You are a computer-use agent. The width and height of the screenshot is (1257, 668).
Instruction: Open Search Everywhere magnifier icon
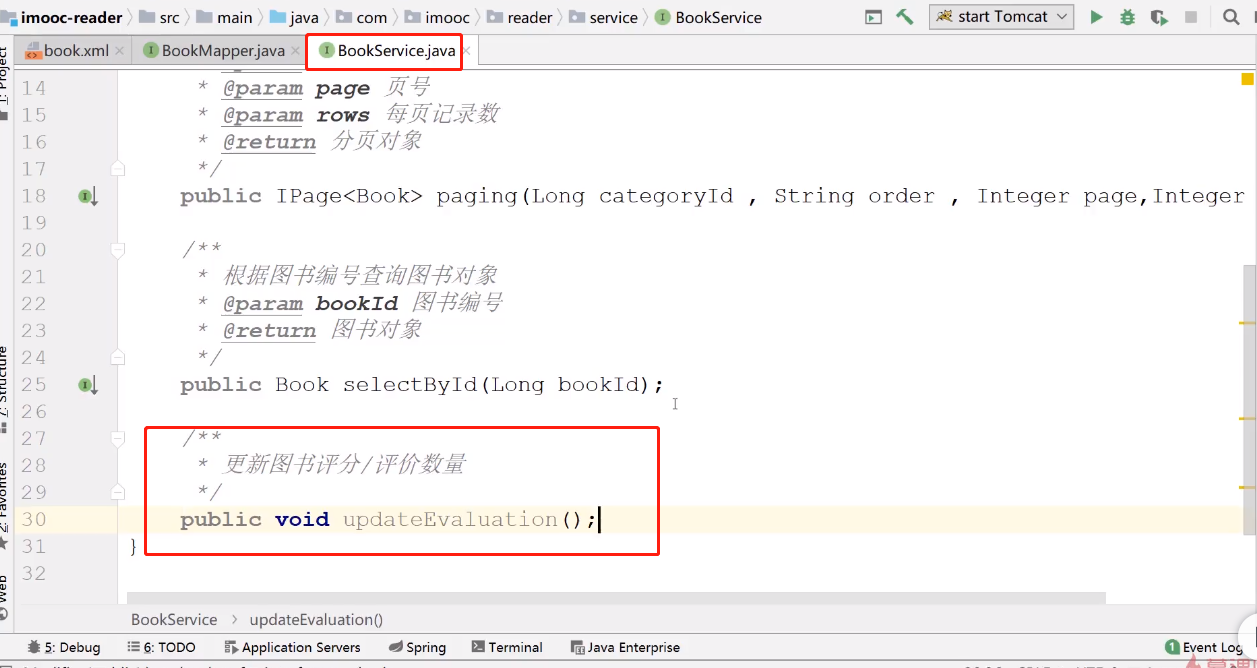click(x=1231, y=17)
